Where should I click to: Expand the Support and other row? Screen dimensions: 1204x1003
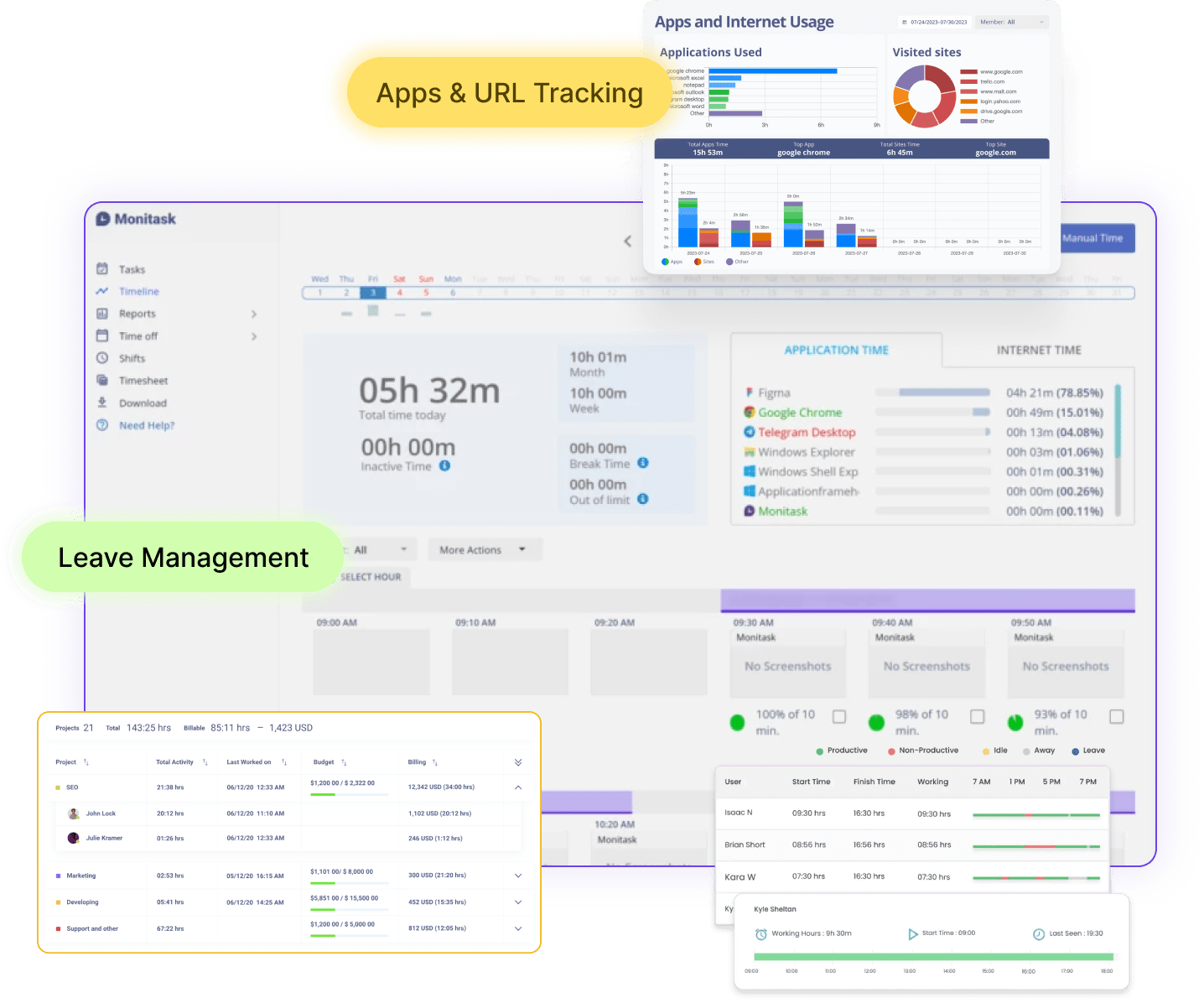tap(518, 928)
